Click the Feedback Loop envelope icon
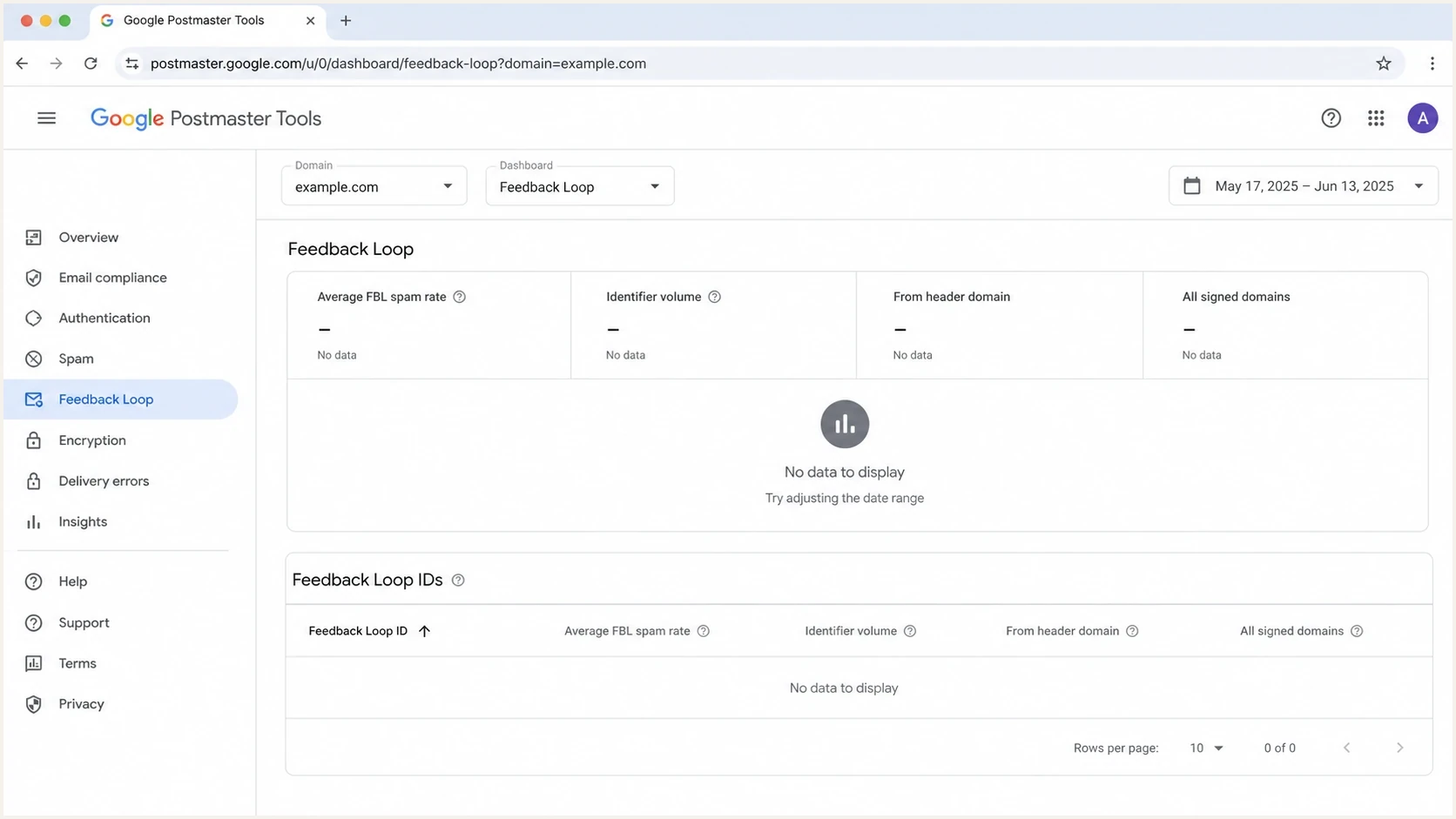This screenshot has height=819, width=1456. click(x=34, y=399)
